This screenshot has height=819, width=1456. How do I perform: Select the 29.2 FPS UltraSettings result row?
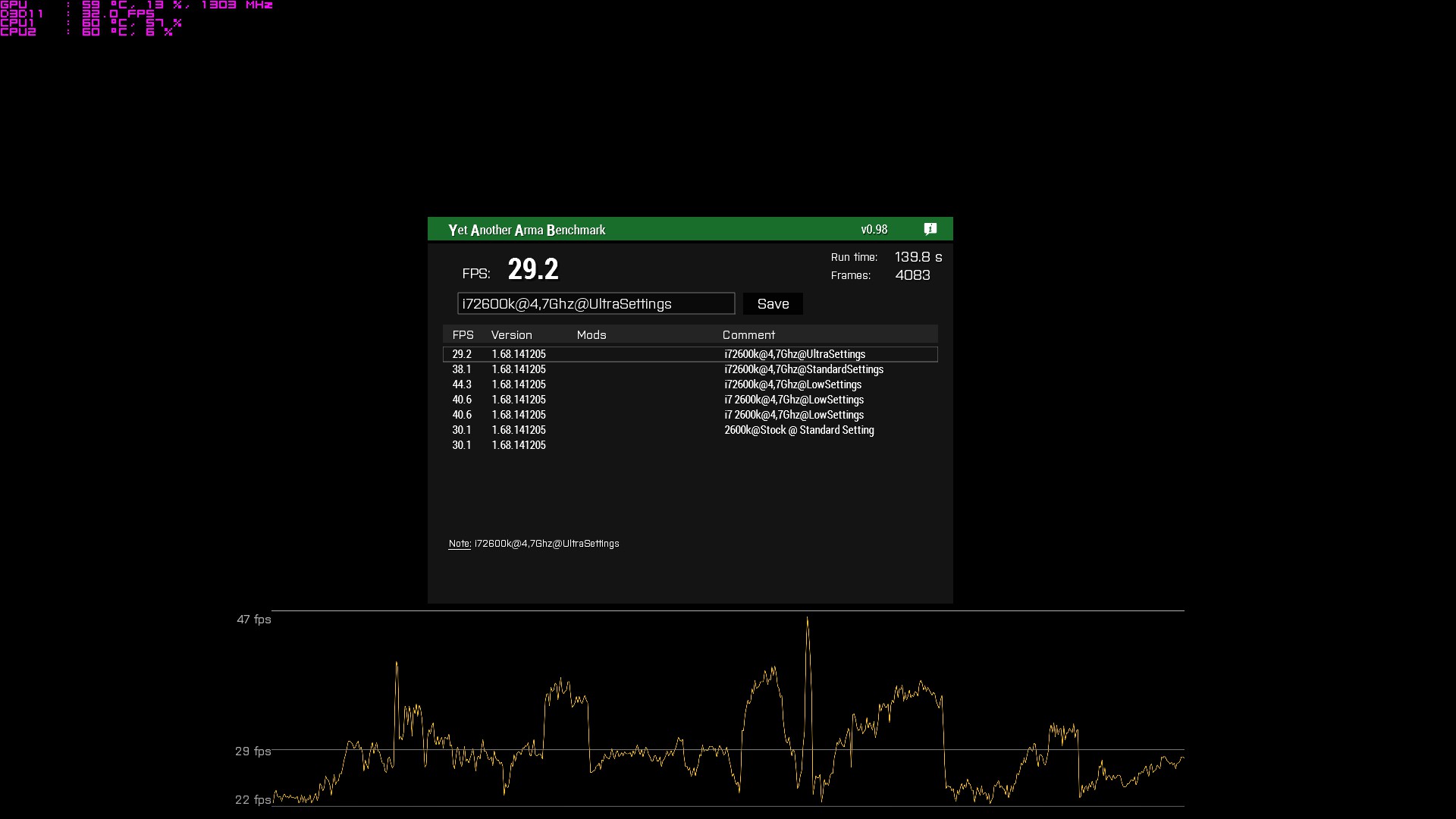click(689, 354)
